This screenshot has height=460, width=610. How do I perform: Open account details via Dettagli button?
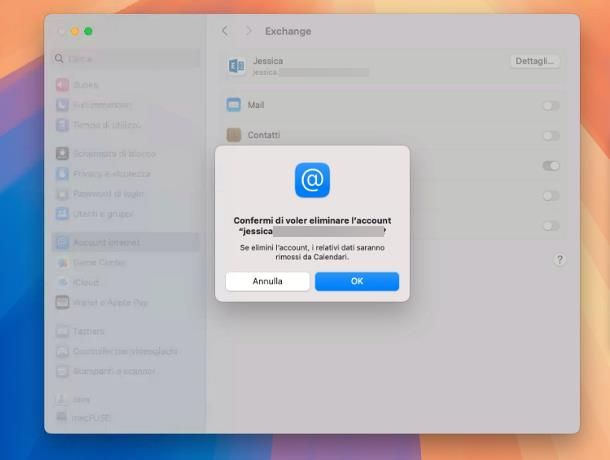[x=535, y=61]
